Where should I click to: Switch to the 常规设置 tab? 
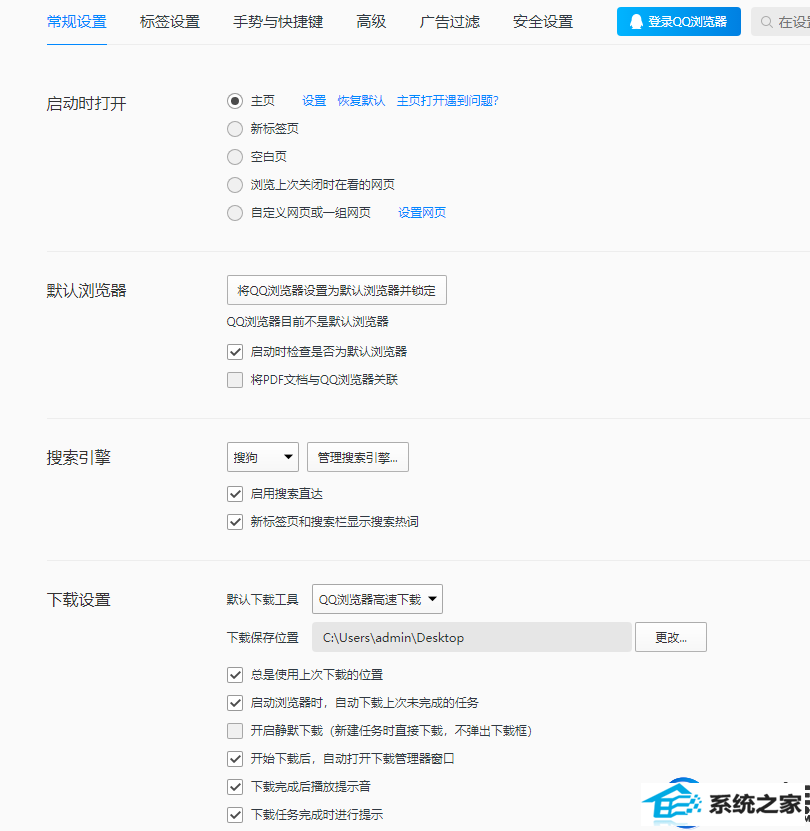[77, 22]
